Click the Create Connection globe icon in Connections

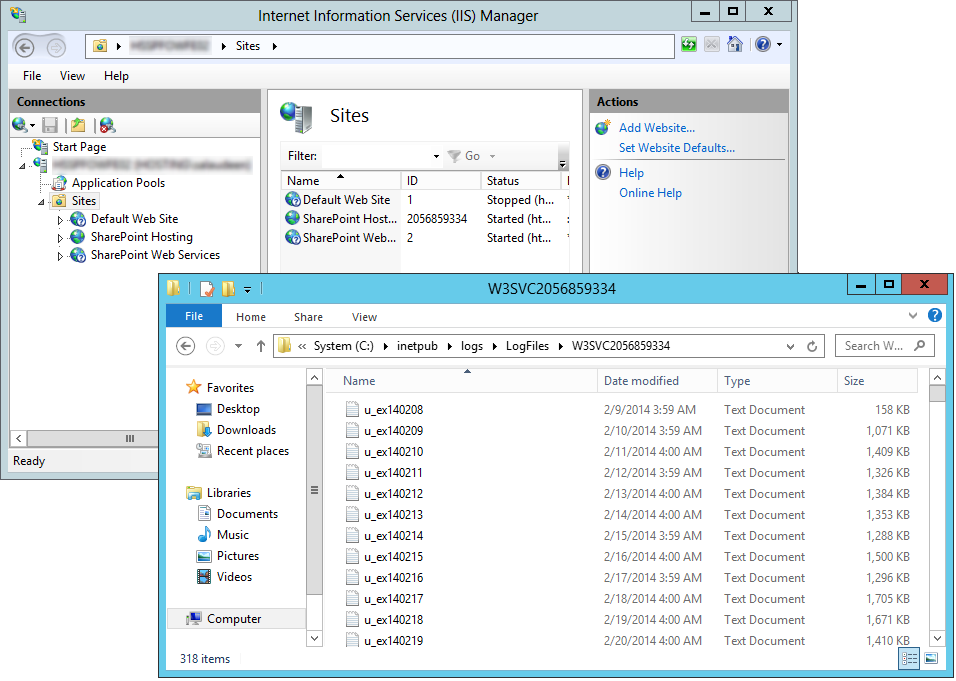point(20,125)
